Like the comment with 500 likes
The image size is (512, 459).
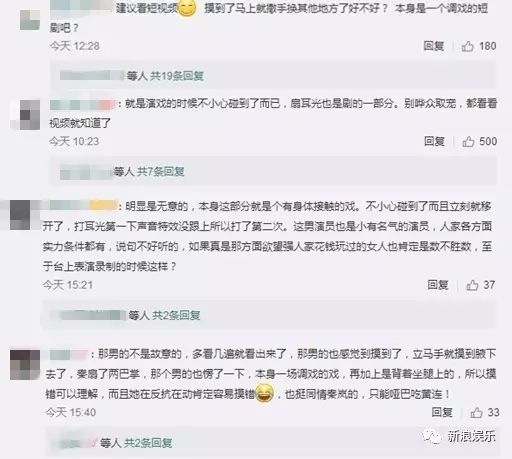point(468,142)
